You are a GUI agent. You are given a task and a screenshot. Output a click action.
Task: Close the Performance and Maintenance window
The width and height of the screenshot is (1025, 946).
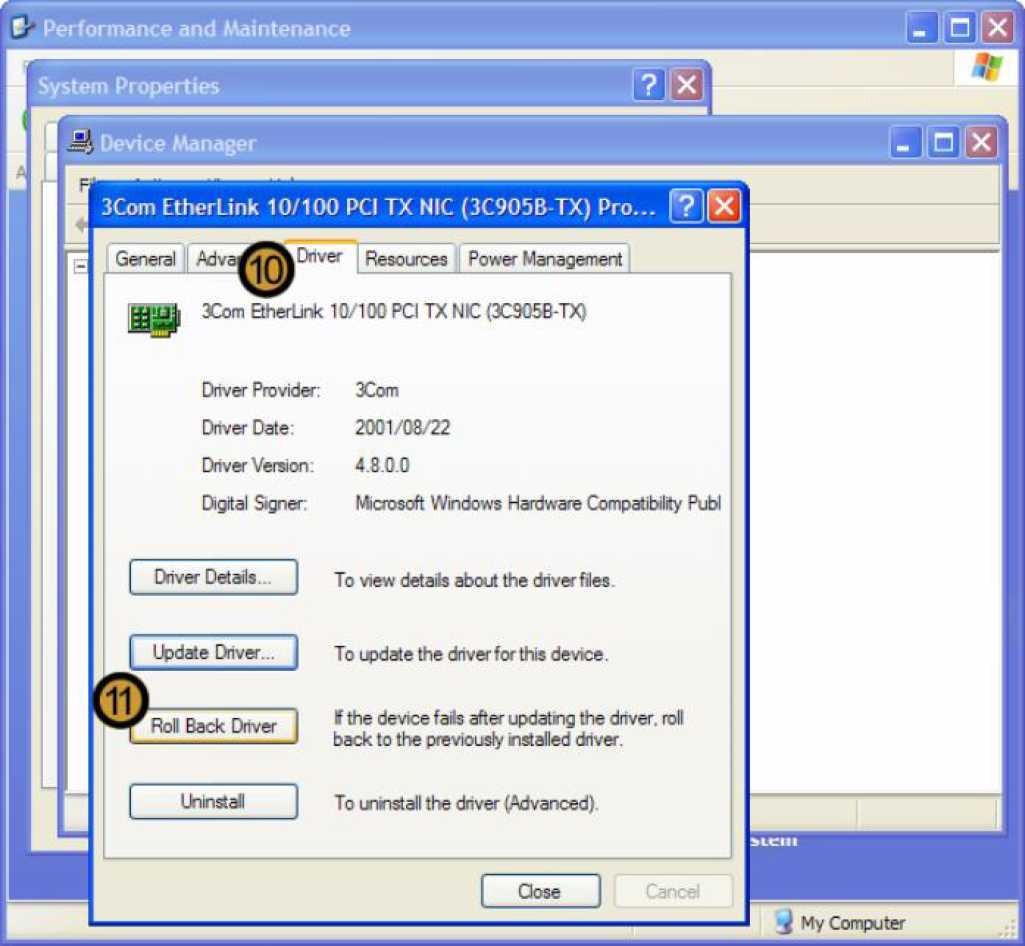[998, 28]
